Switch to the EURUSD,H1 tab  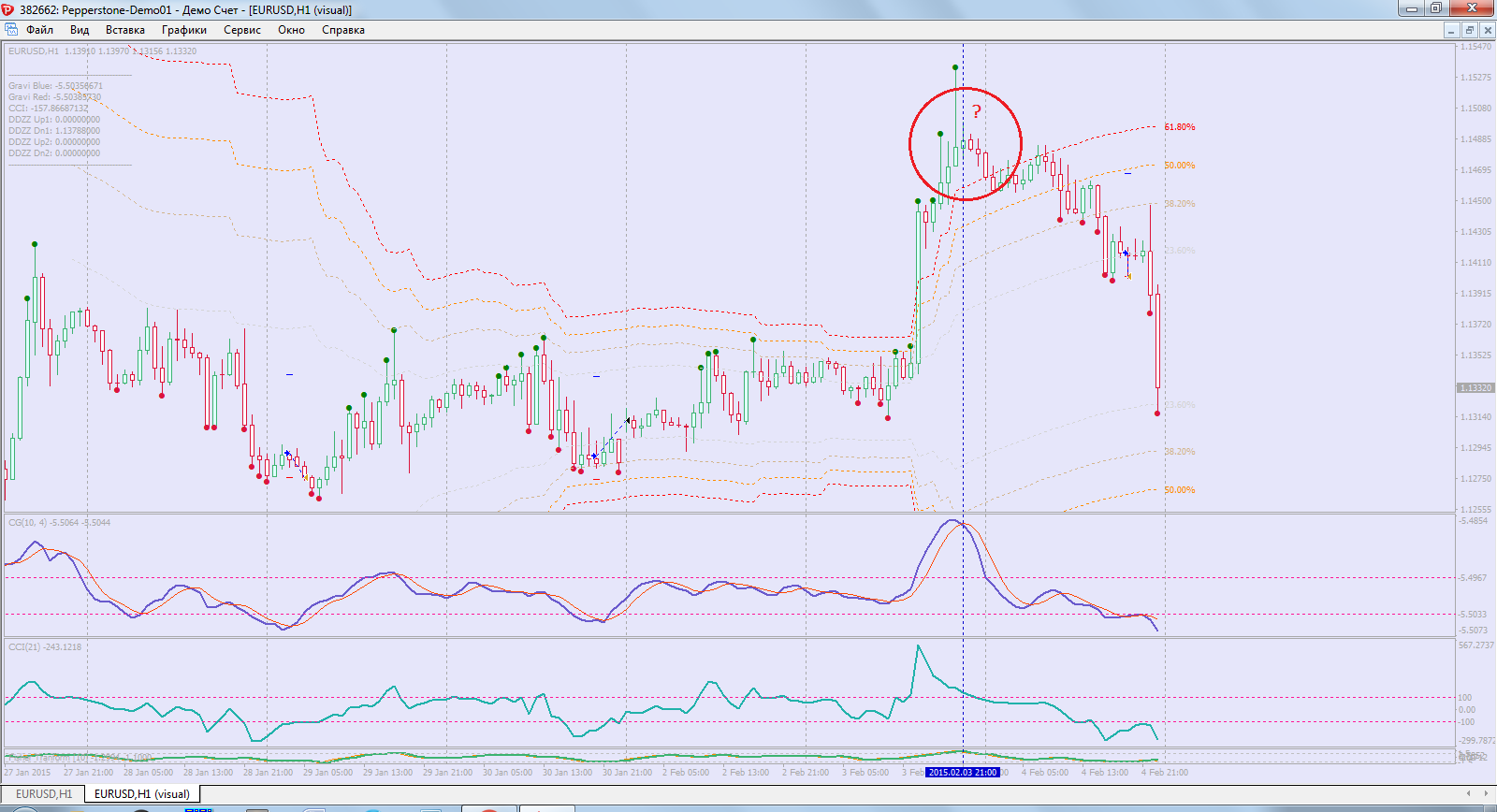43,794
